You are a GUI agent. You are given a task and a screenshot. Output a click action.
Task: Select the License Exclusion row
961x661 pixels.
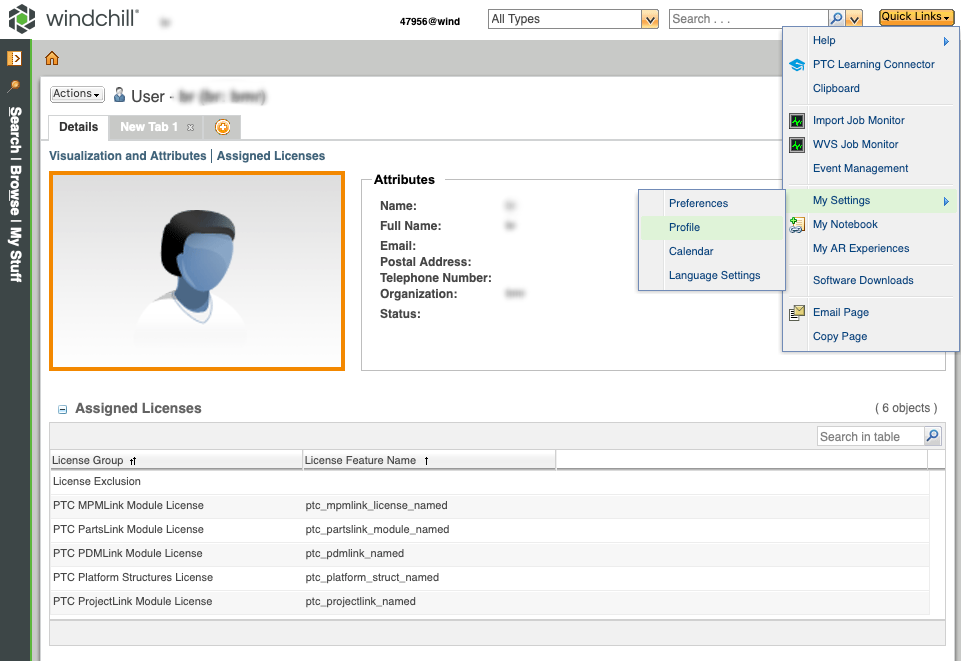(x=489, y=482)
